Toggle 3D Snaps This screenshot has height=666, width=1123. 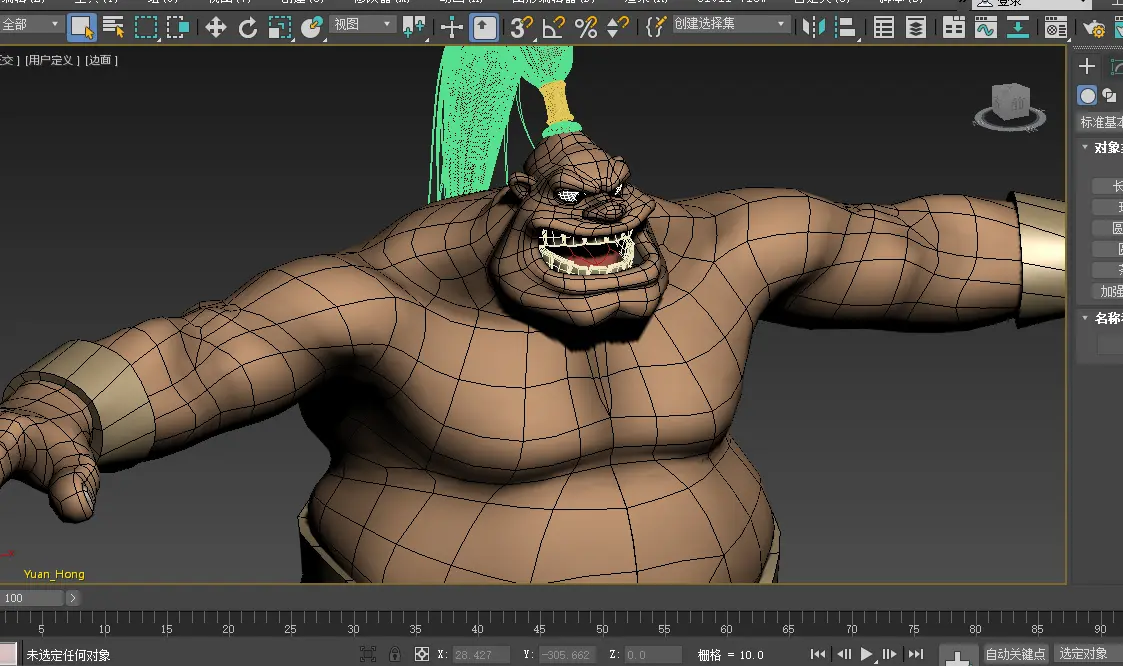click(521, 27)
